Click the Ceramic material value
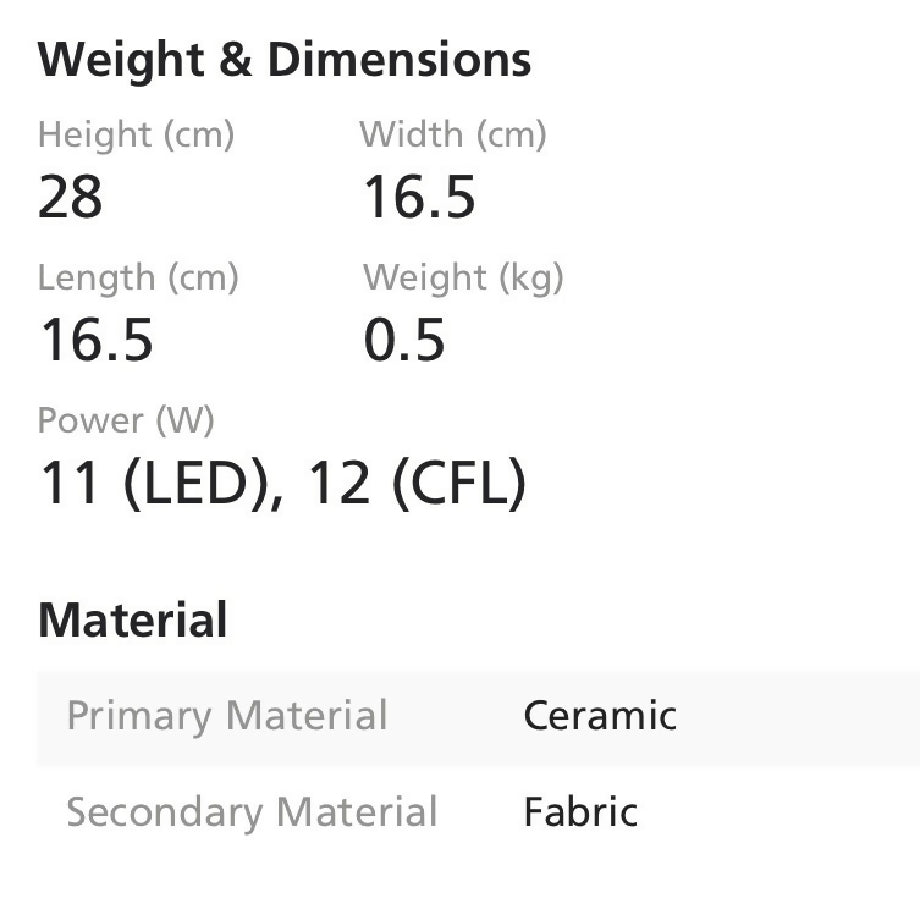920x920 pixels. tap(600, 716)
